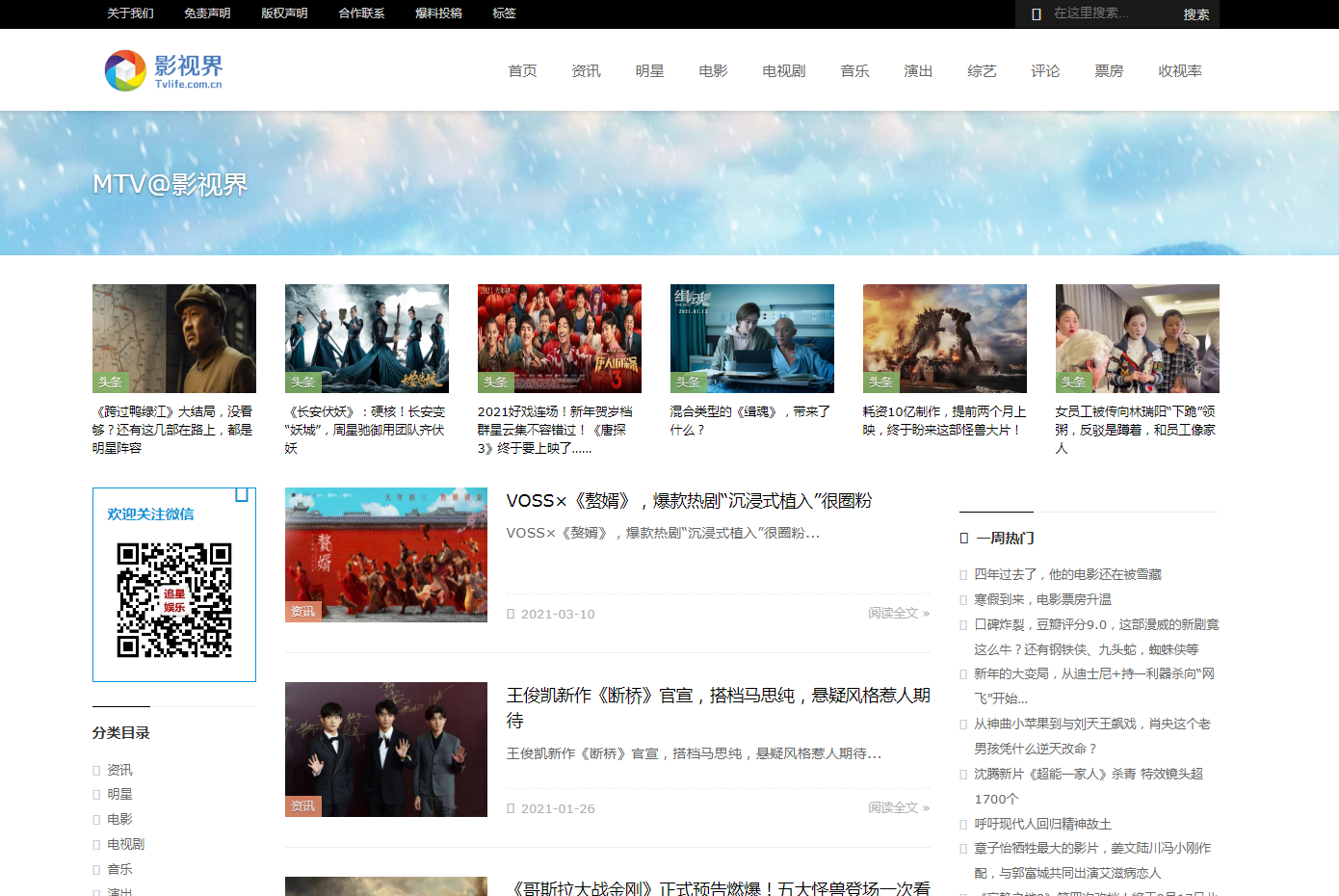Select 电视剧 in main navigation
This screenshot has height=896, width=1339.
pyautogui.click(x=784, y=71)
